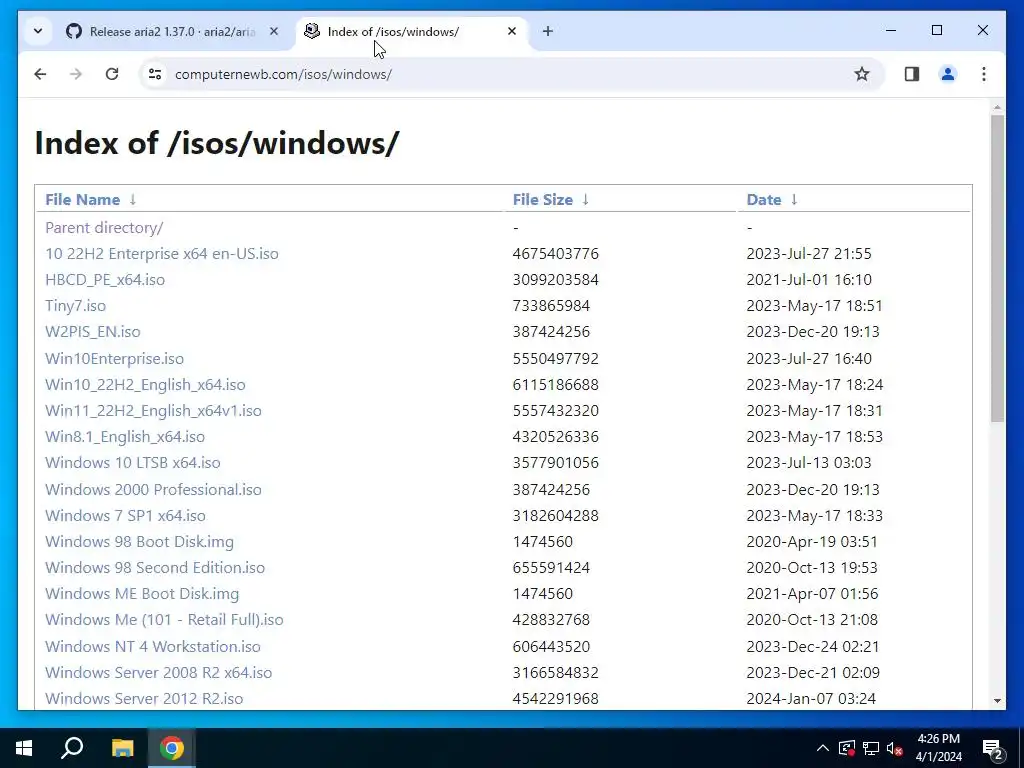Click date 2021-Jul-01 16:10
This screenshot has width=1024, height=768.
coord(808,280)
